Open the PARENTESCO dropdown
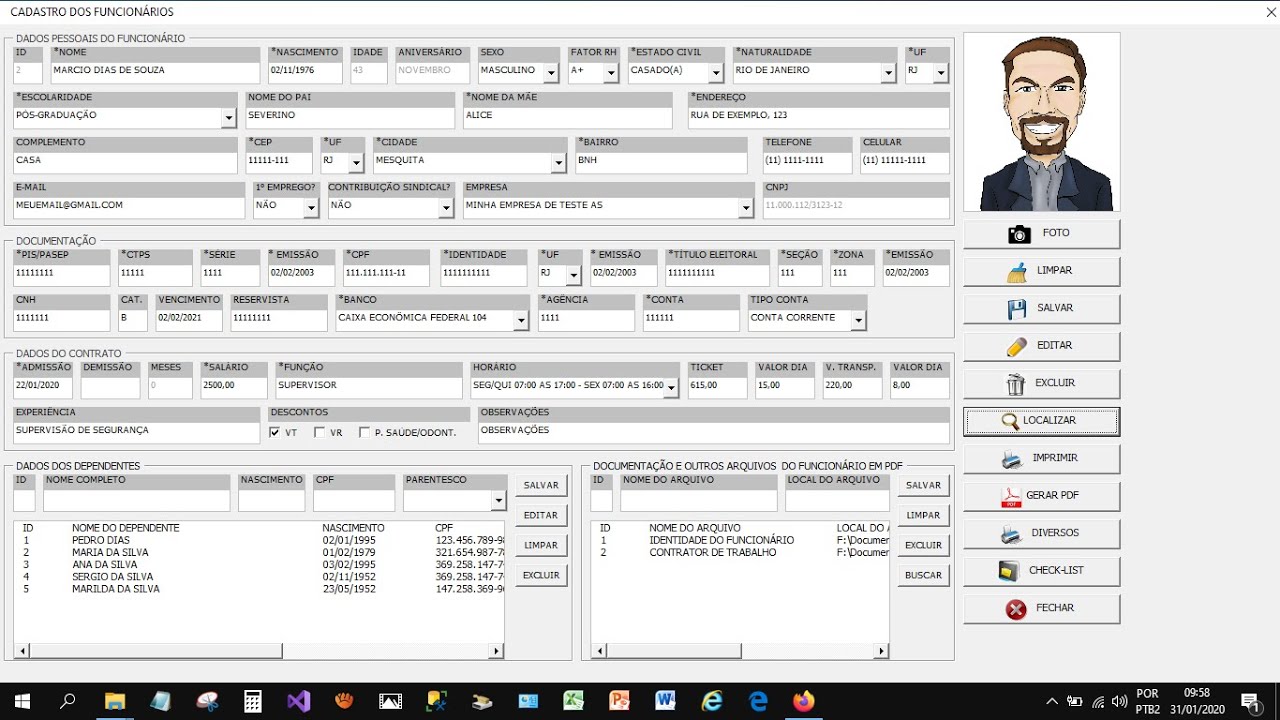This screenshot has width=1280, height=720. [498, 500]
